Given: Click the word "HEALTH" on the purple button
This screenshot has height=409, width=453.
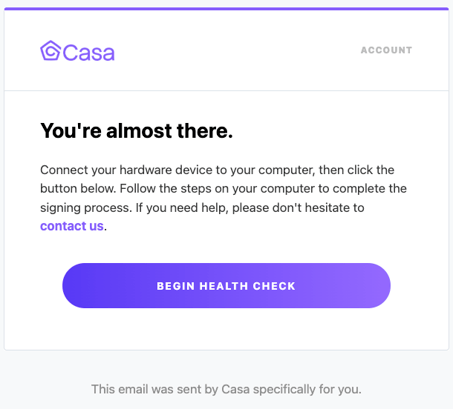Looking at the screenshot, I should [x=224, y=286].
